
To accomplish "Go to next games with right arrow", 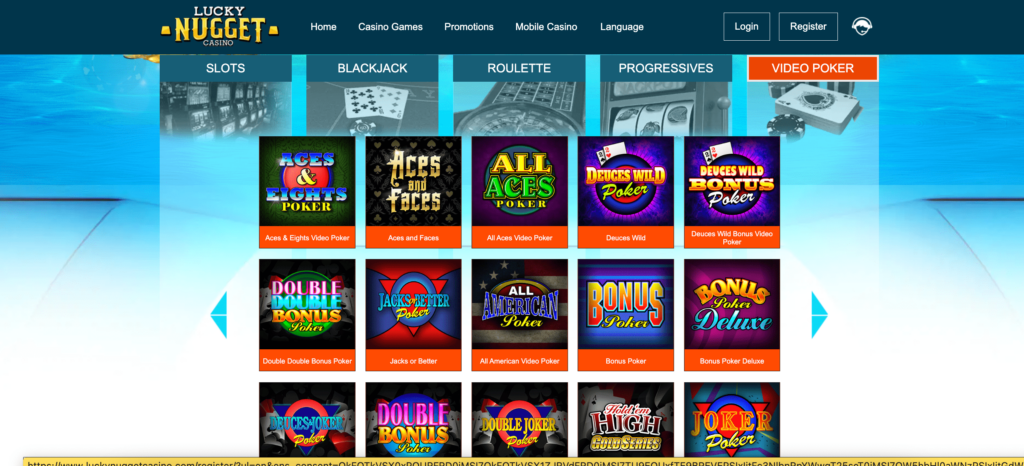I will click(x=820, y=315).
